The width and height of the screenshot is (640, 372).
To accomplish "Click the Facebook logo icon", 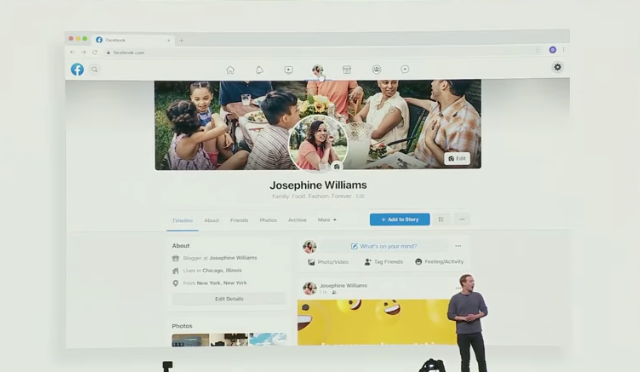I will point(77,69).
